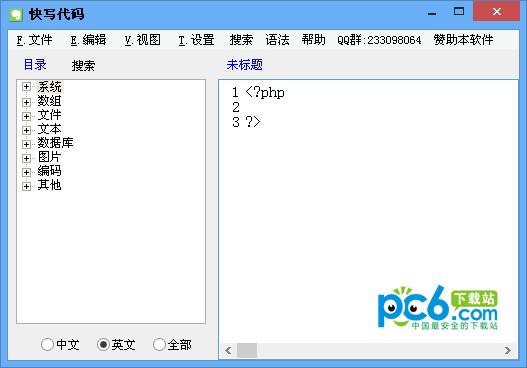The width and height of the screenshot is (527, 368).
Task: Click the horizontal scrollbar right arrow
Action: tap(508, 351)
